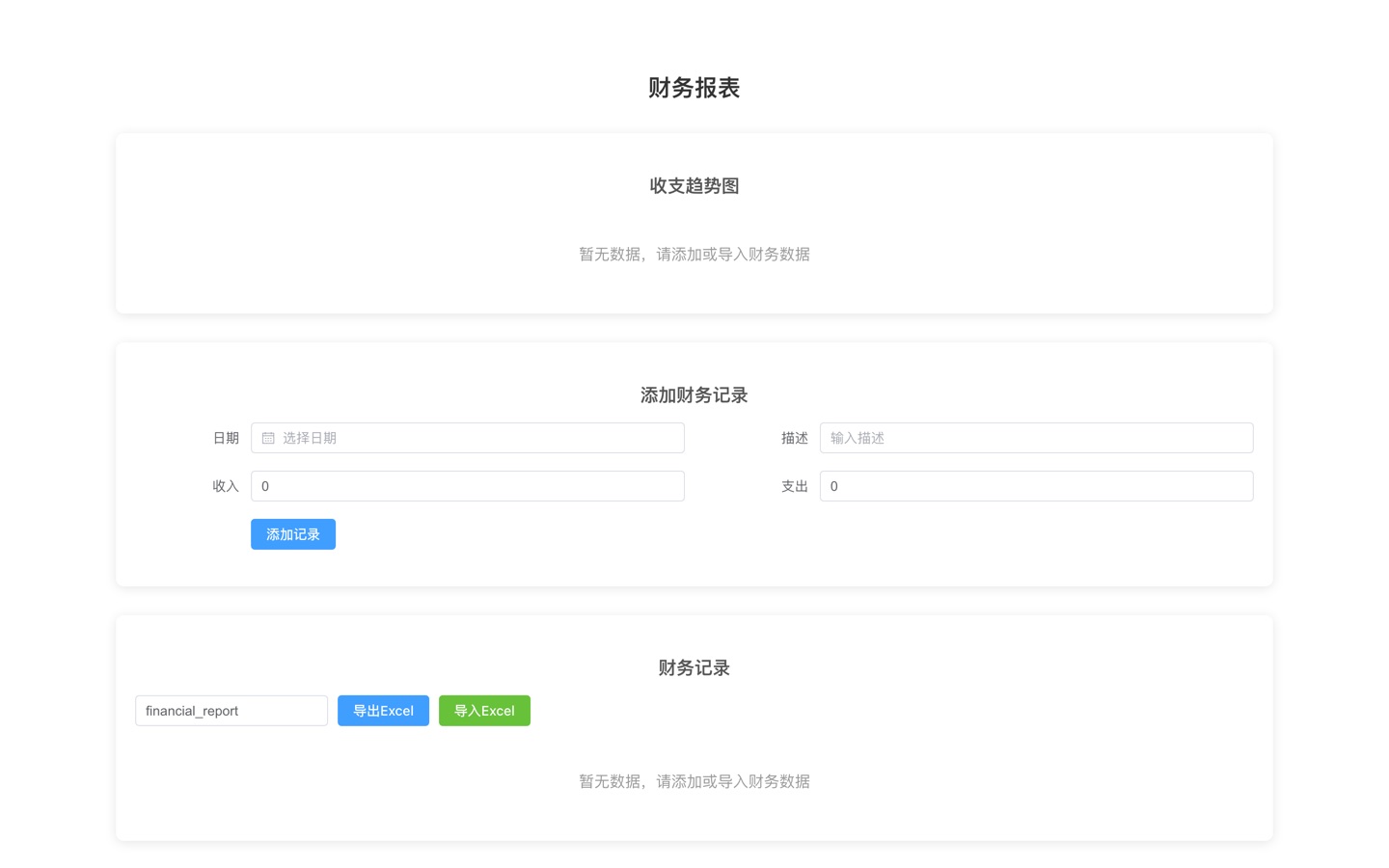Open the 选择日期 date picker field
Image resolution: width=1389 pixels, height=868 pixels.
[x=468, y=438]
